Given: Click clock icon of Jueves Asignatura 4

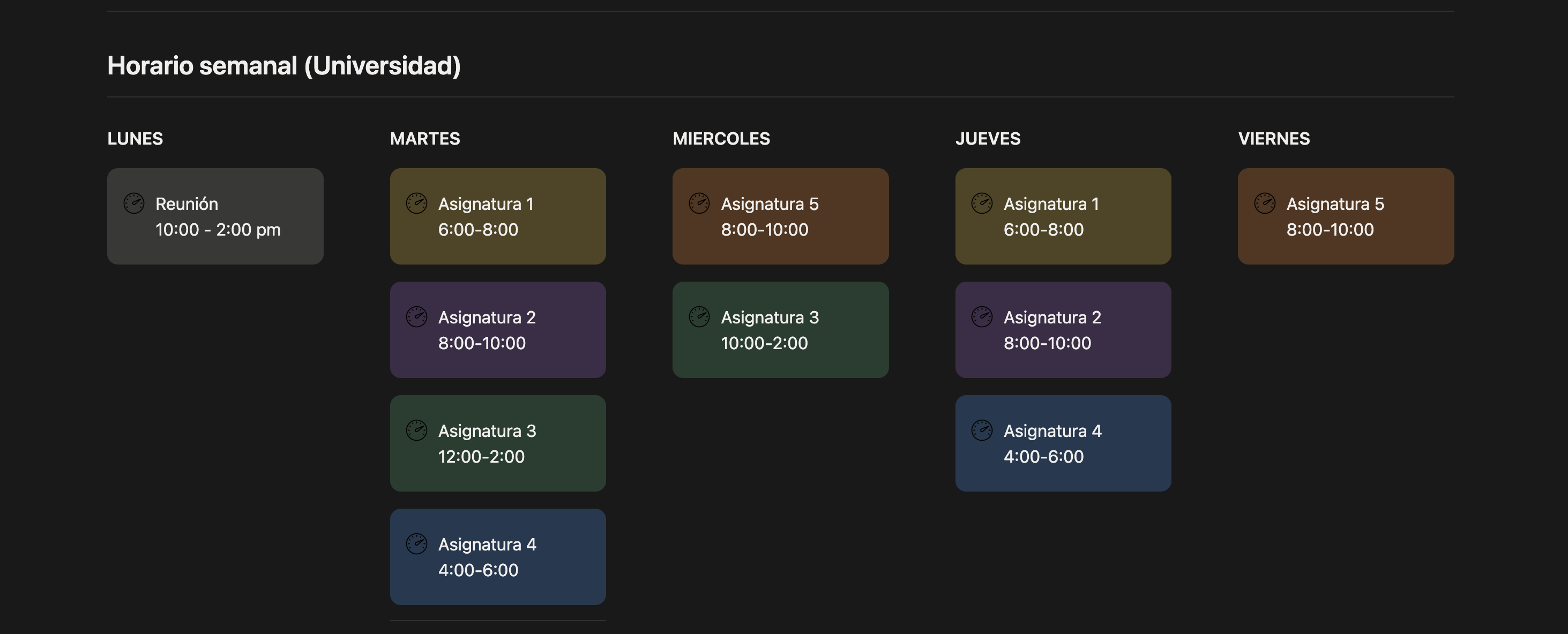Looking at the screenshot, I should coord(982,430).
